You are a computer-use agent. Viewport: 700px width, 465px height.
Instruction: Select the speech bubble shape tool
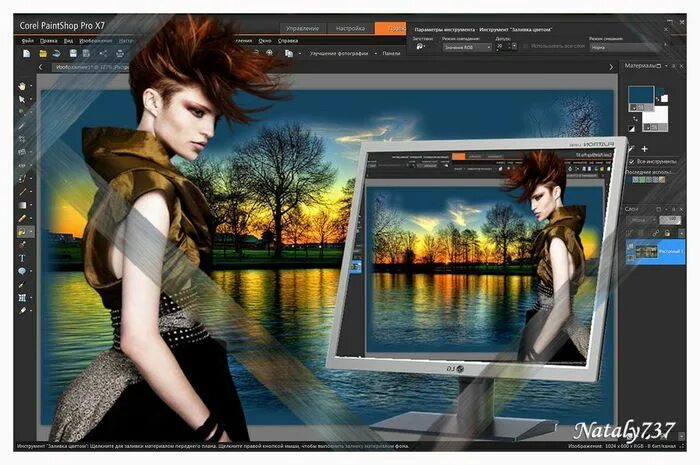click(x=22, y=271)
